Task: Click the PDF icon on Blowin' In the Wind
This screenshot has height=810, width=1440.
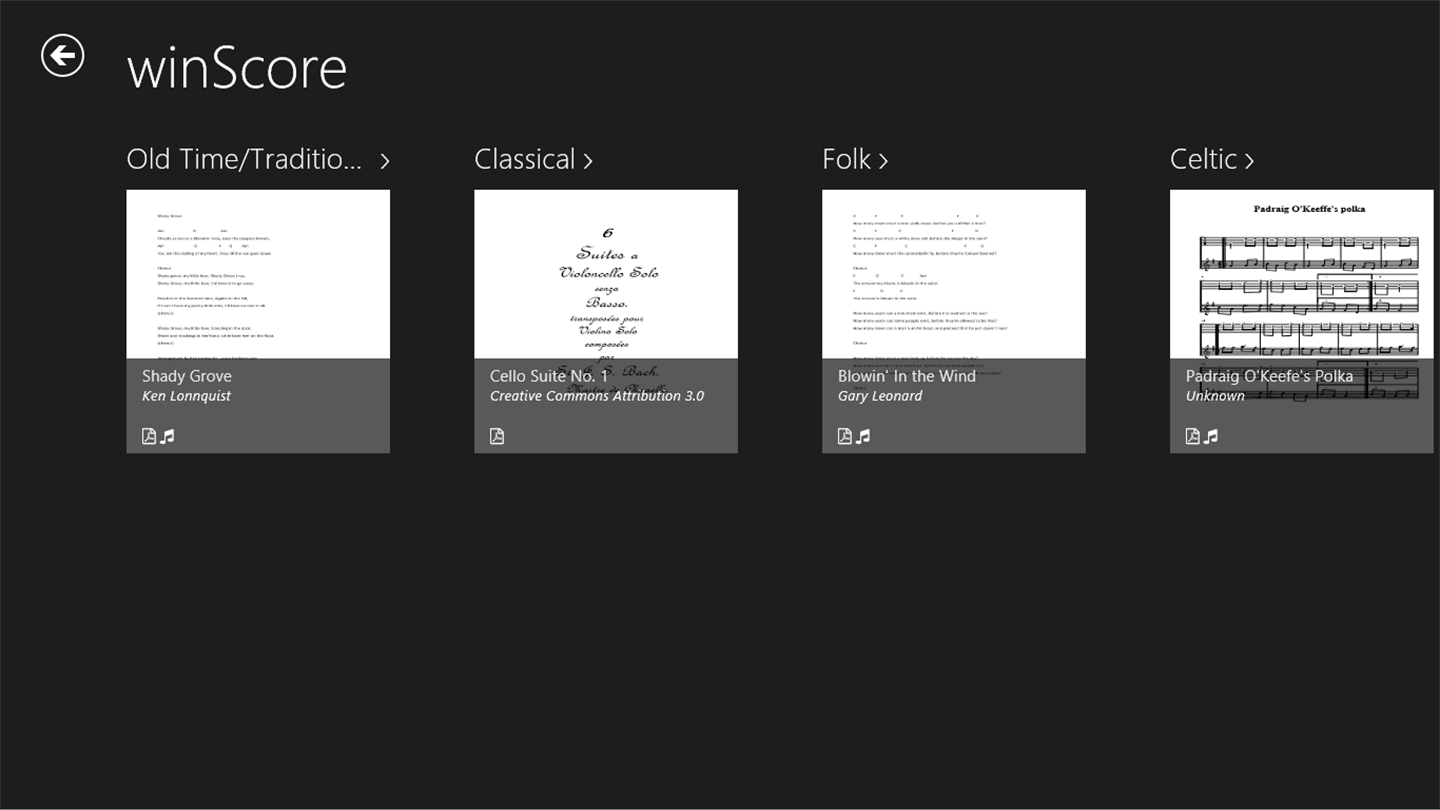Action: pos(845,436)
